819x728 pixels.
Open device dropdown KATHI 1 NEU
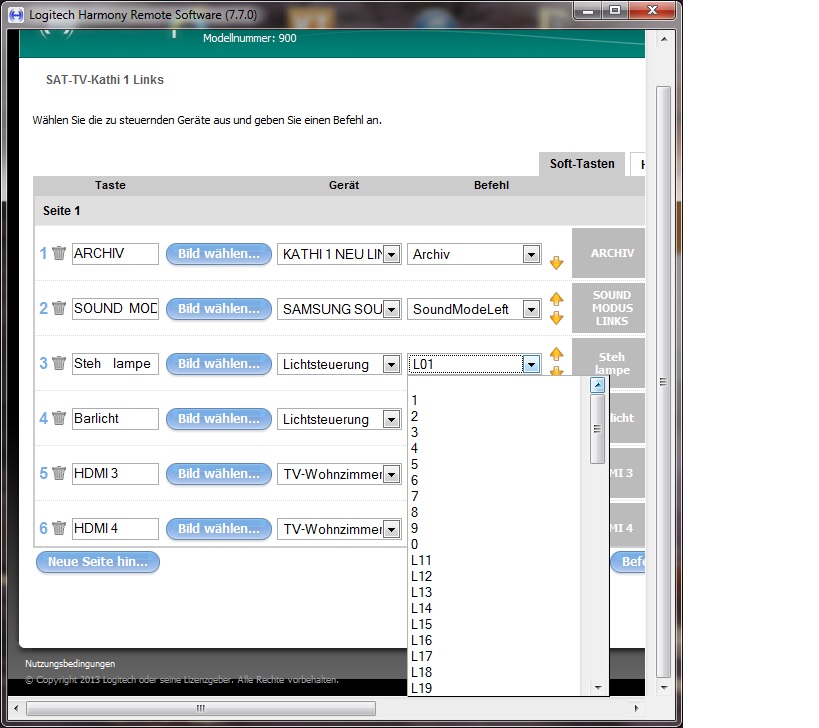pyautogui.click(x=391, y=255)
